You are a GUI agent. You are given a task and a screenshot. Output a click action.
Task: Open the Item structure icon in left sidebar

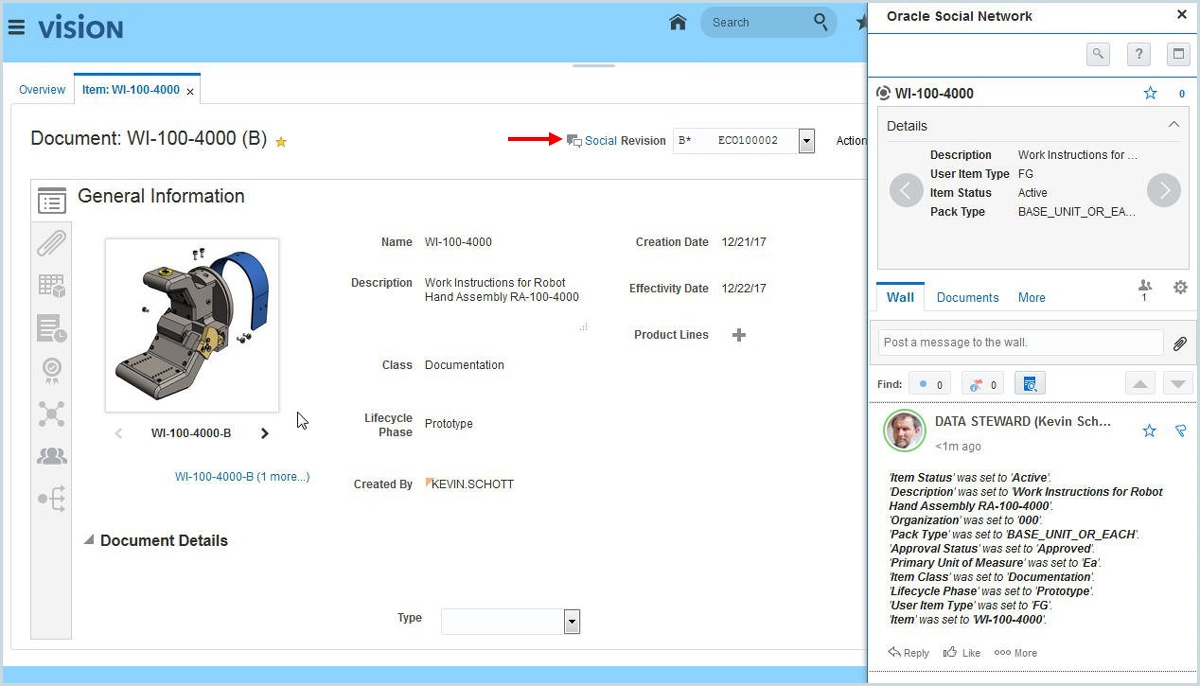[x=51, y=285]
